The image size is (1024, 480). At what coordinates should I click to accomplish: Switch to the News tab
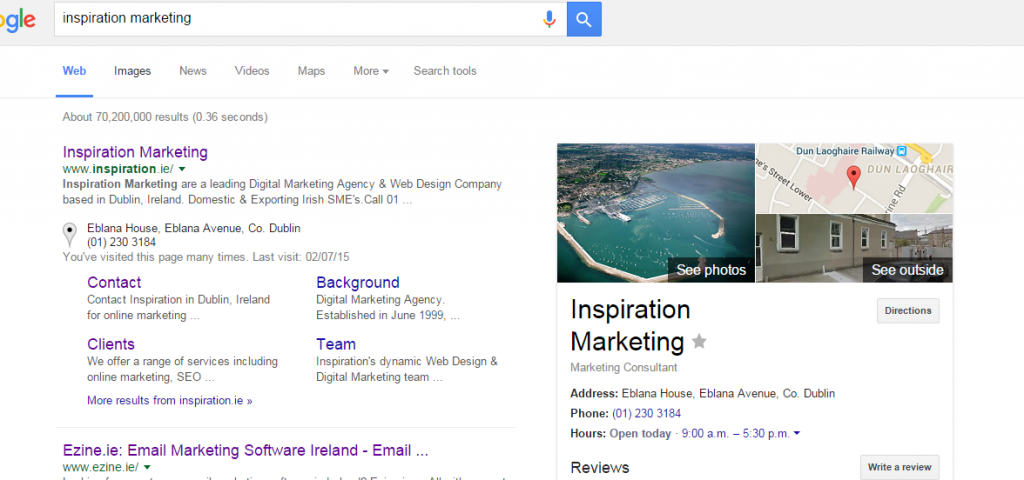[x=193, y=71]
